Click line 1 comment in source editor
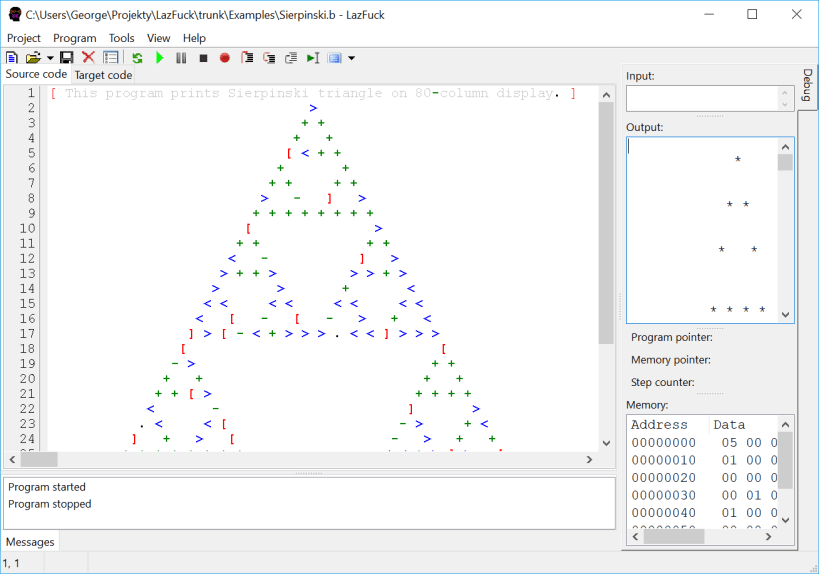The height and width of the screenshot is (574, 819). click(x=313, y=93)
